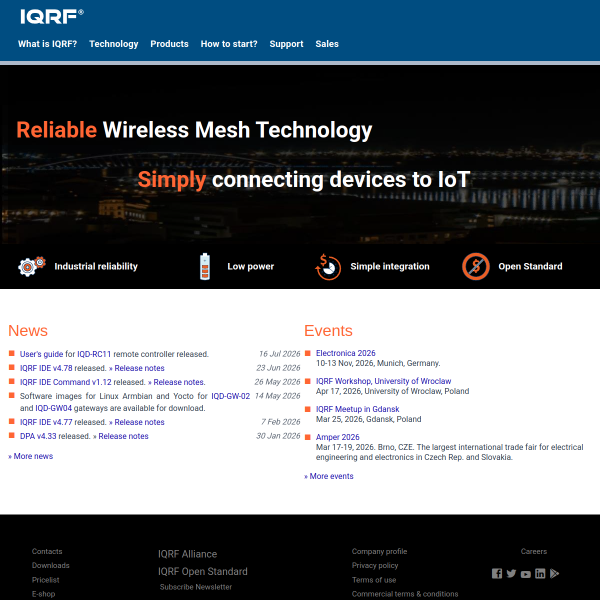Click the date 14 May 2026
Screen dimensions: 600x600
pyautogui.click(x=277, y=396)
